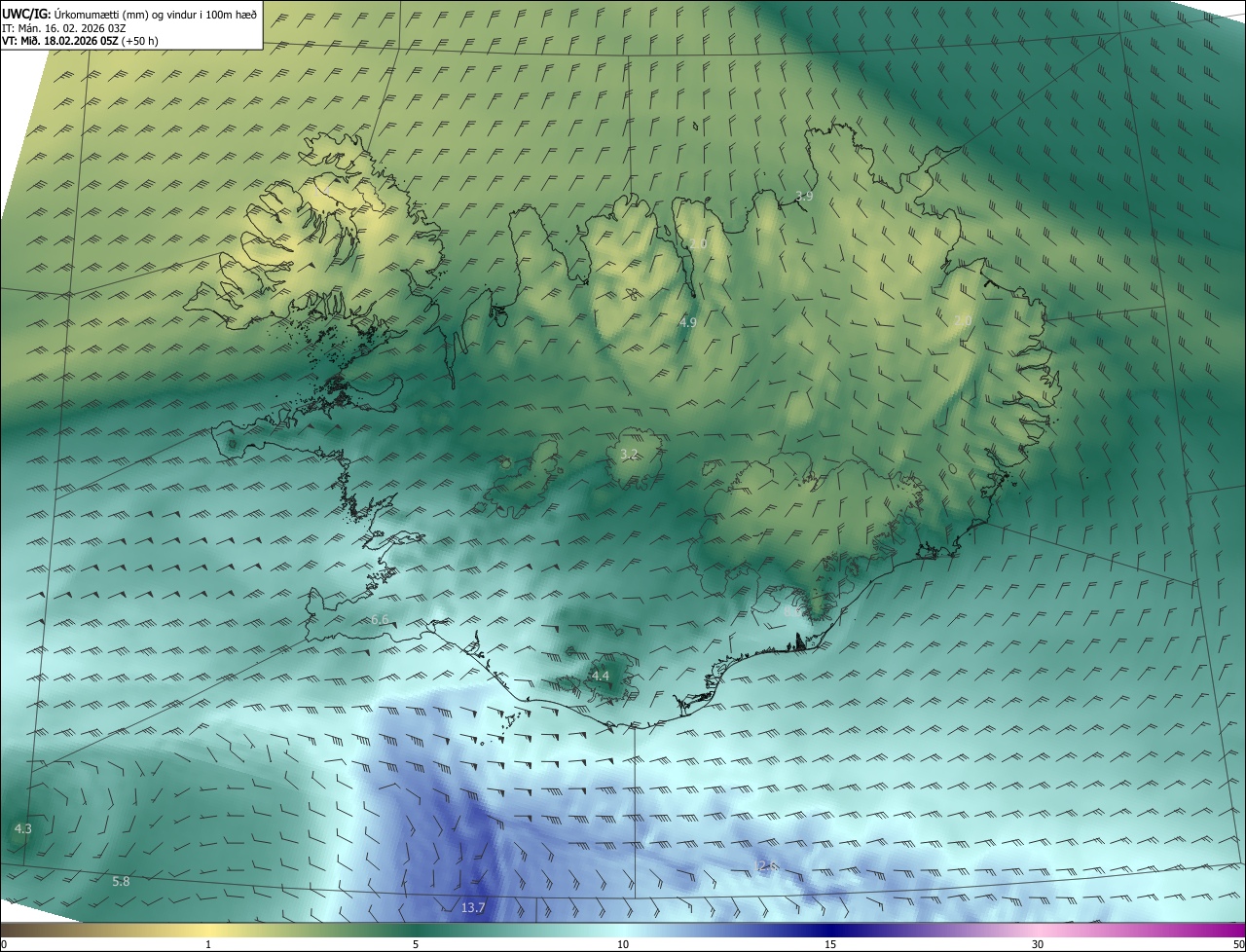Click the '50' tick on the color scale
The height and width of the screenshot is (952, 1246).
coord(1238,944)
